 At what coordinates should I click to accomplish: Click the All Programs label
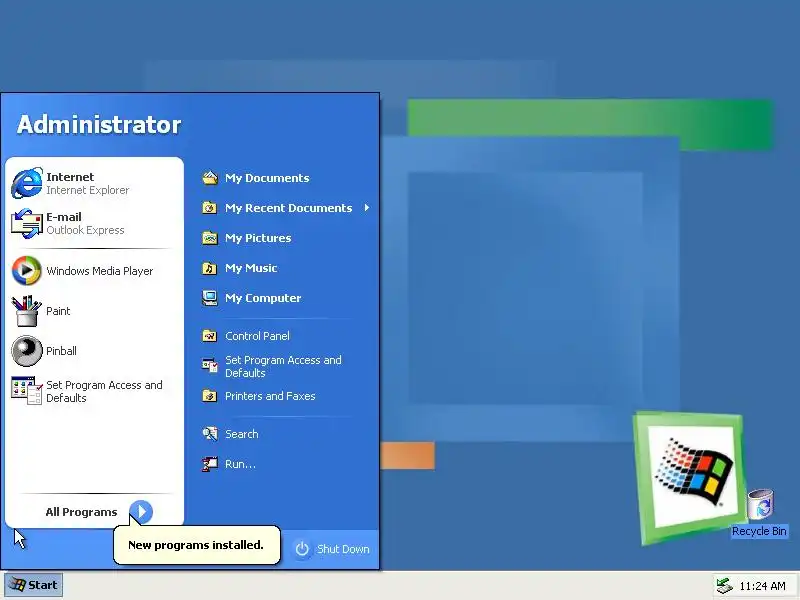pos(82,512)
